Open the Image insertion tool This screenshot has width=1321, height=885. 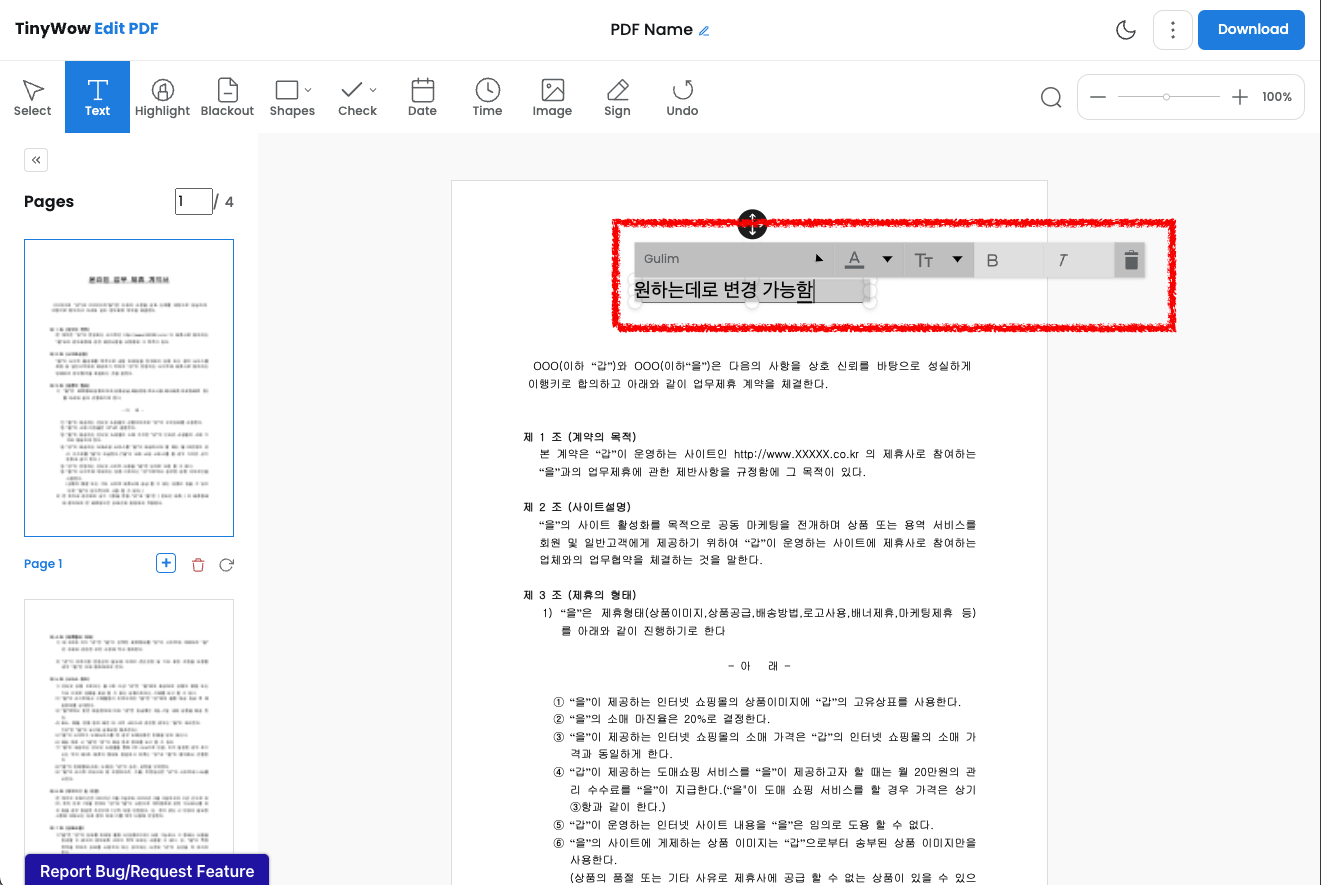click(x=552, y=97)
